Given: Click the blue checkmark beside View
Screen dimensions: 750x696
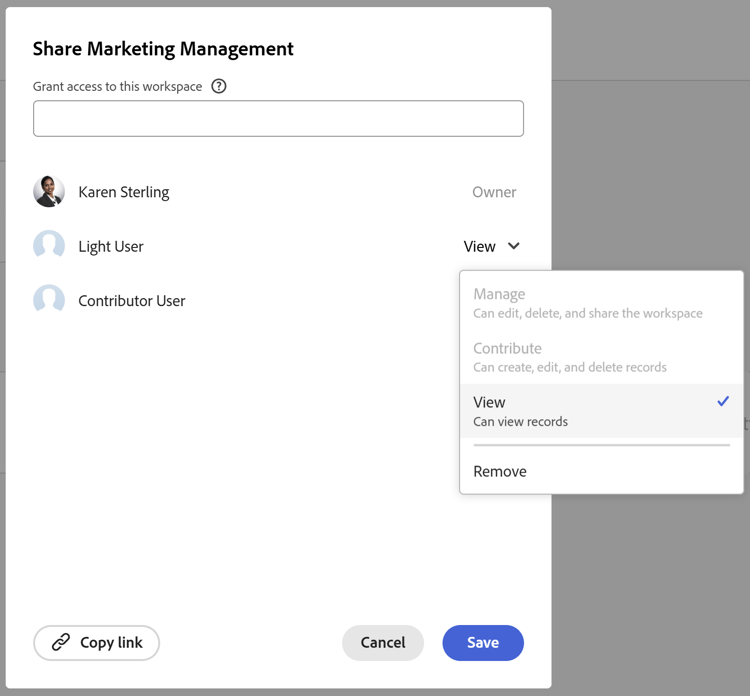Looking at the screenshot, I should pyautogui.click(x=723, y=402).
